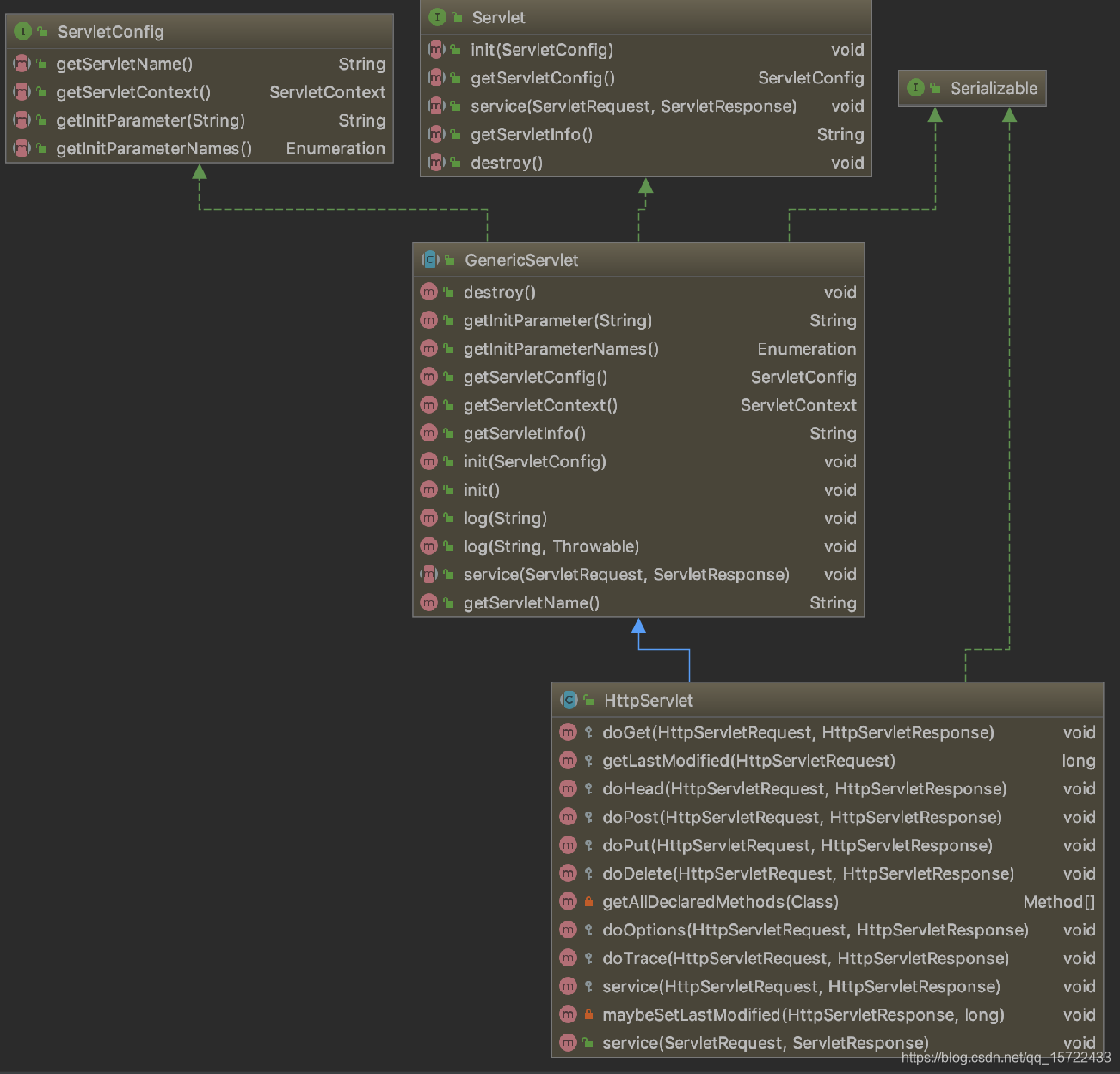The image size is (1120, 1074).
Task: Click the public visibility icon of GenericServlet log(String)
Action: click(448, 518)
